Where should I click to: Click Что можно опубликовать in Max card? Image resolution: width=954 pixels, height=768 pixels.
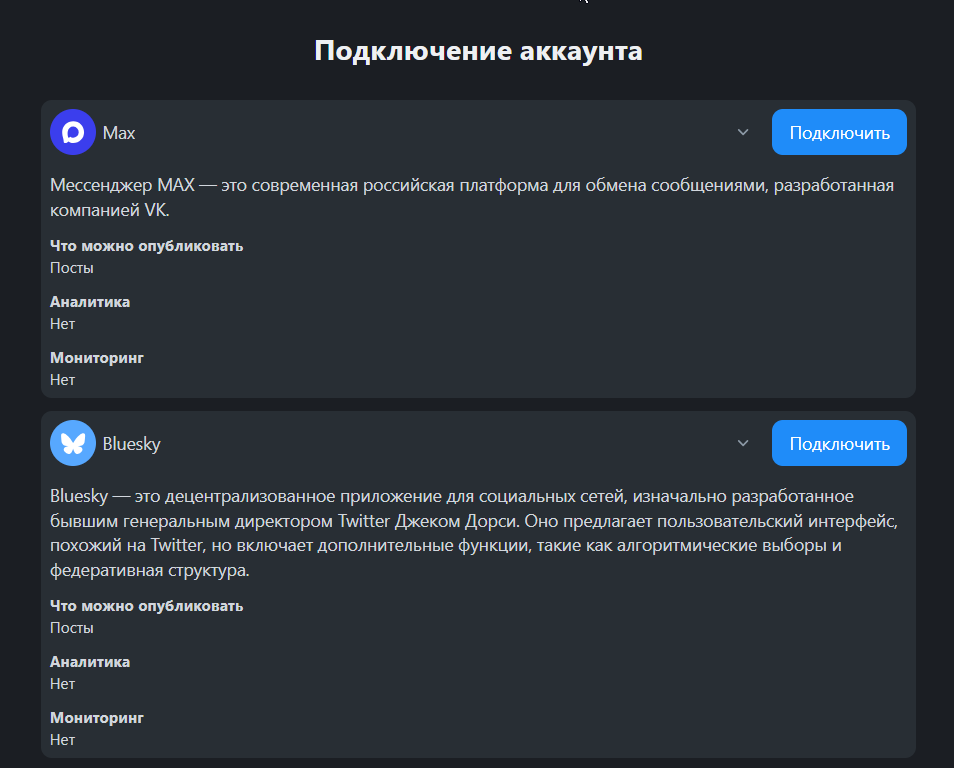147,246
